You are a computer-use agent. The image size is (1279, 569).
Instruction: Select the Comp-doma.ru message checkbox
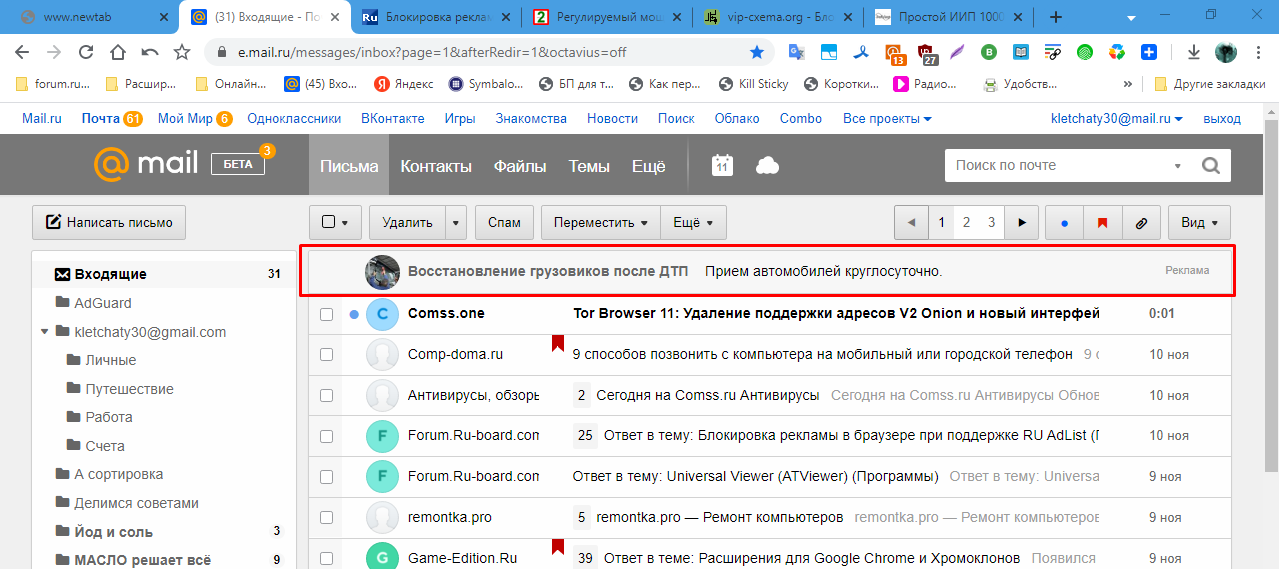tap(326, 354)
